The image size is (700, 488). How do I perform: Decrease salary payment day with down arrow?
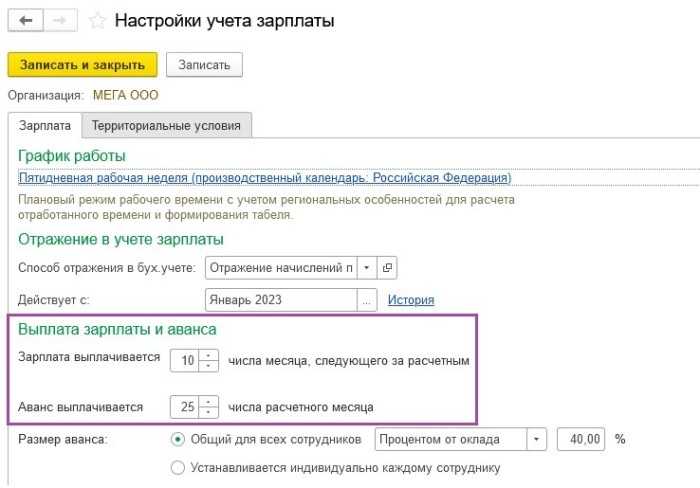208,366
